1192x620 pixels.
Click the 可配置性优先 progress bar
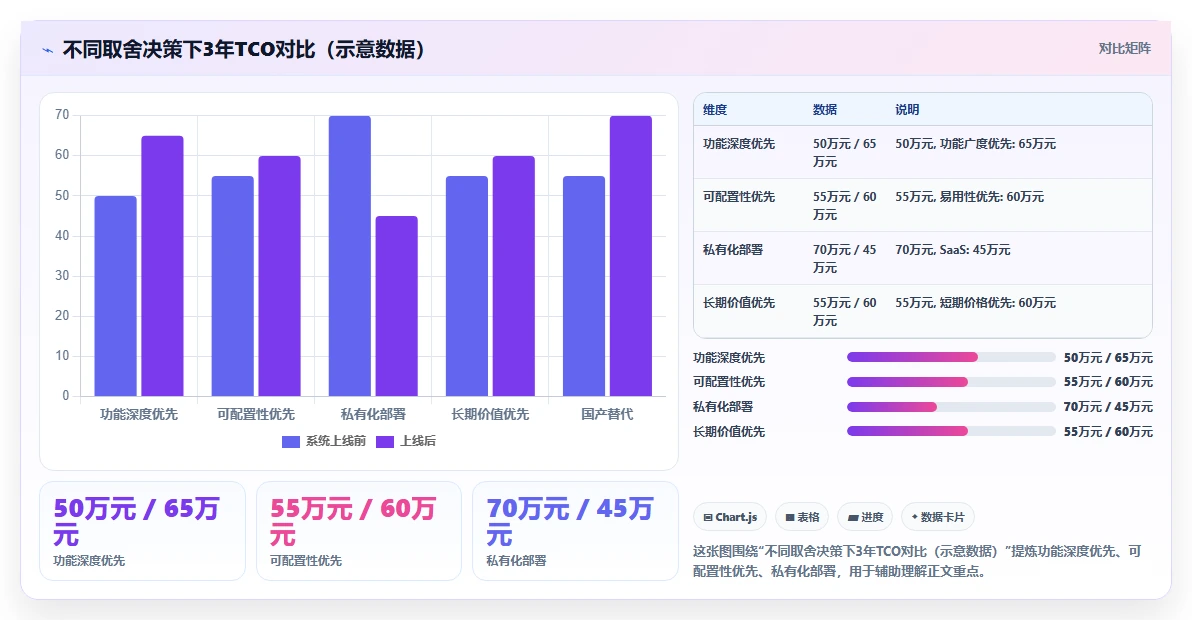click(951, 382)
